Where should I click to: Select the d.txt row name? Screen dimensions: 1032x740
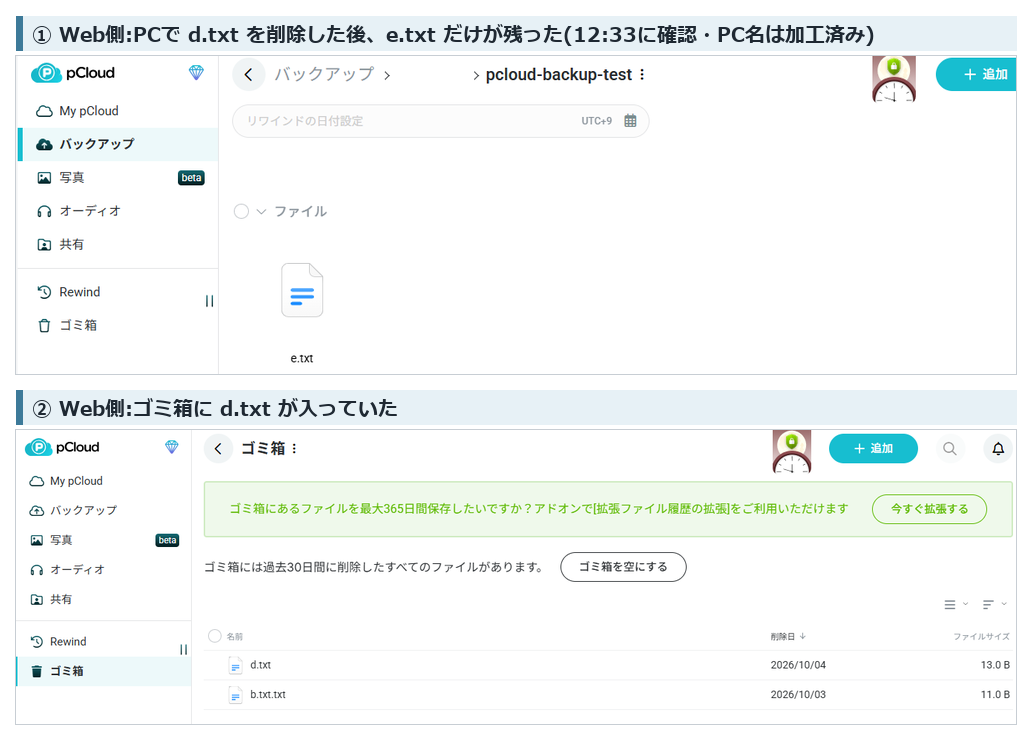261,666
